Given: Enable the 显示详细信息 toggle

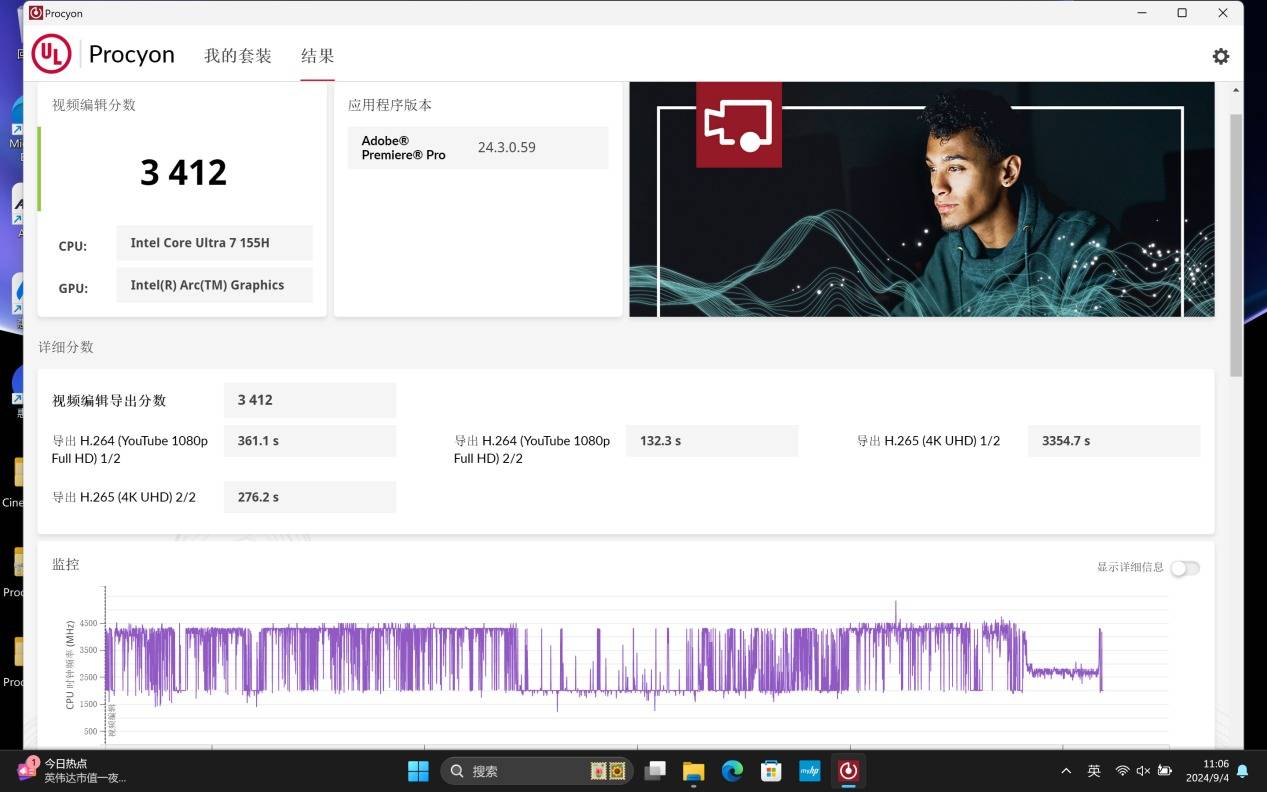Looking at the screenshot, I should tap(1185, 568).
